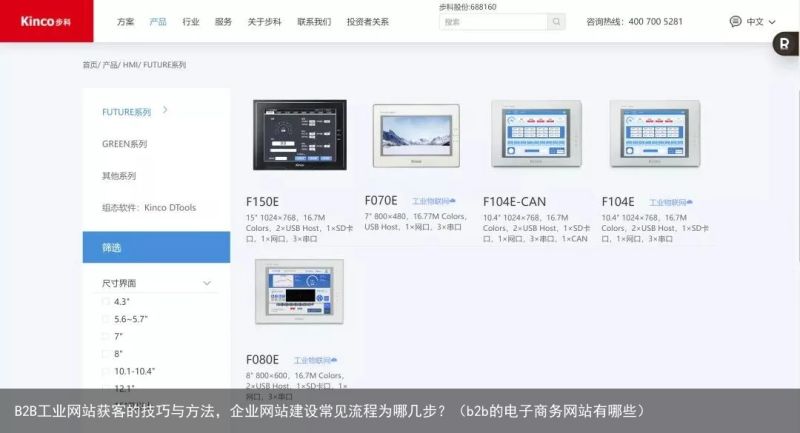Open the F150E product image
Image resolution: width=800 pixels, height=433 pixels.
point(300,135)
